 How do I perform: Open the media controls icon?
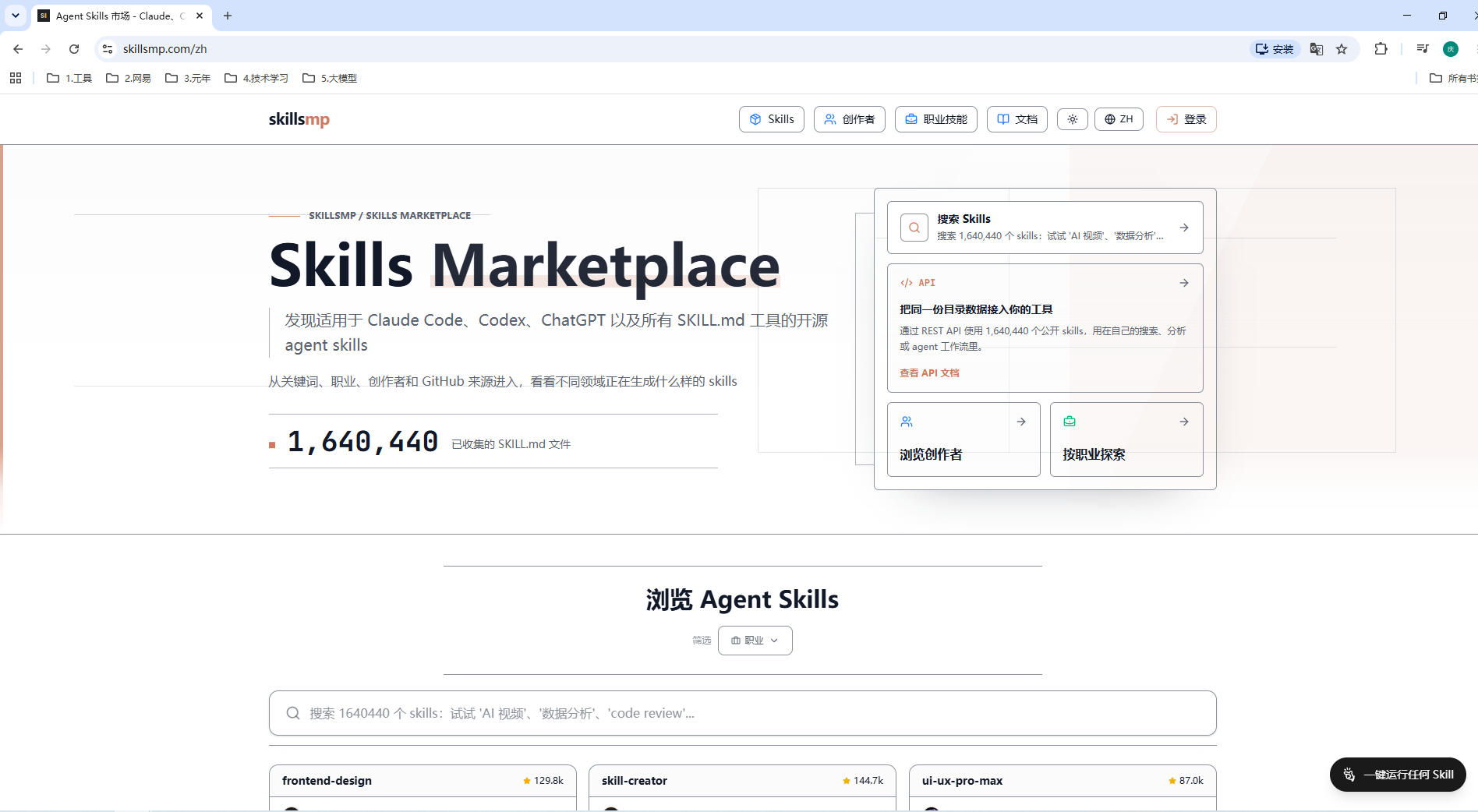click(x=1423, y=49)
